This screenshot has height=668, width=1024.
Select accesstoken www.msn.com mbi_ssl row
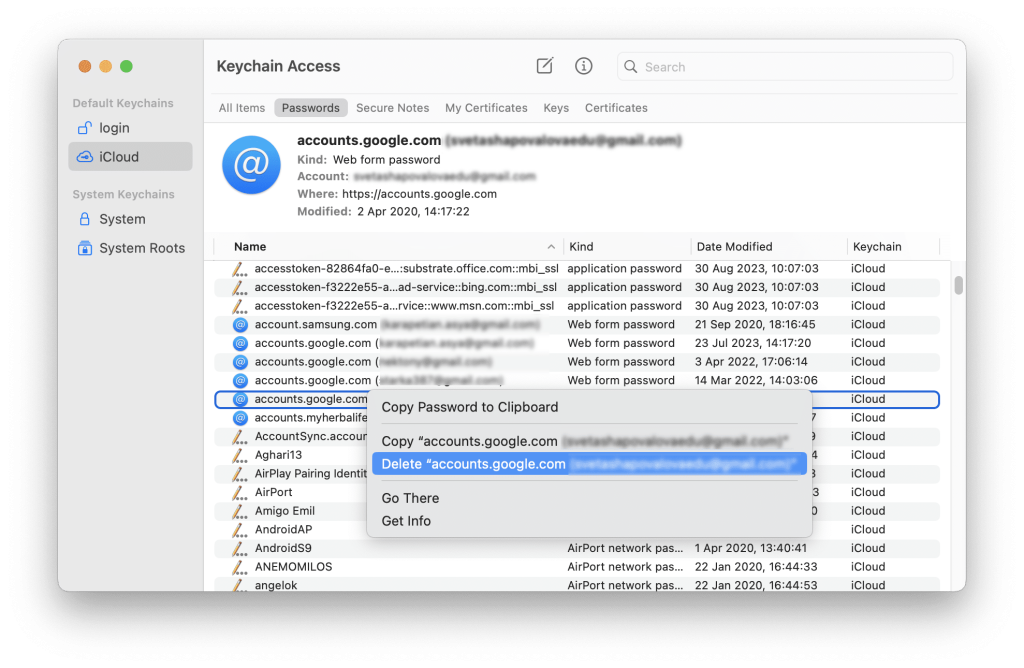[577, 306]
